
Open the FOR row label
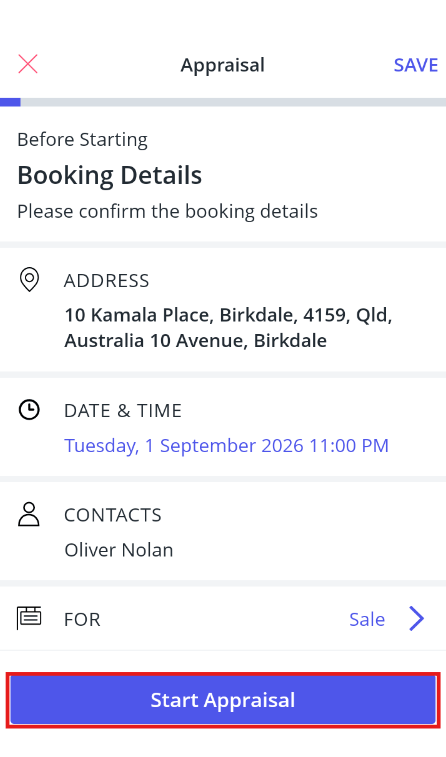(82, 619)
